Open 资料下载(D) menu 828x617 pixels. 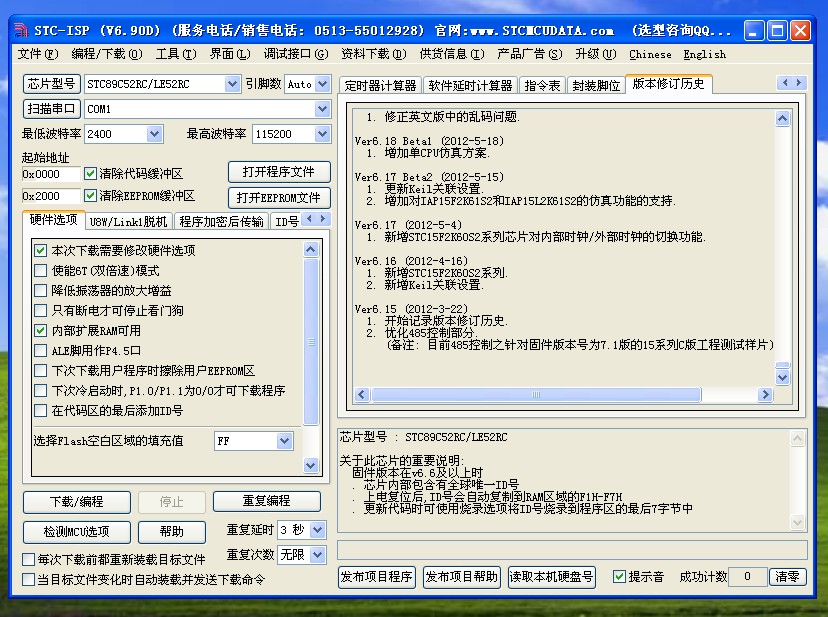coord(374,54)
